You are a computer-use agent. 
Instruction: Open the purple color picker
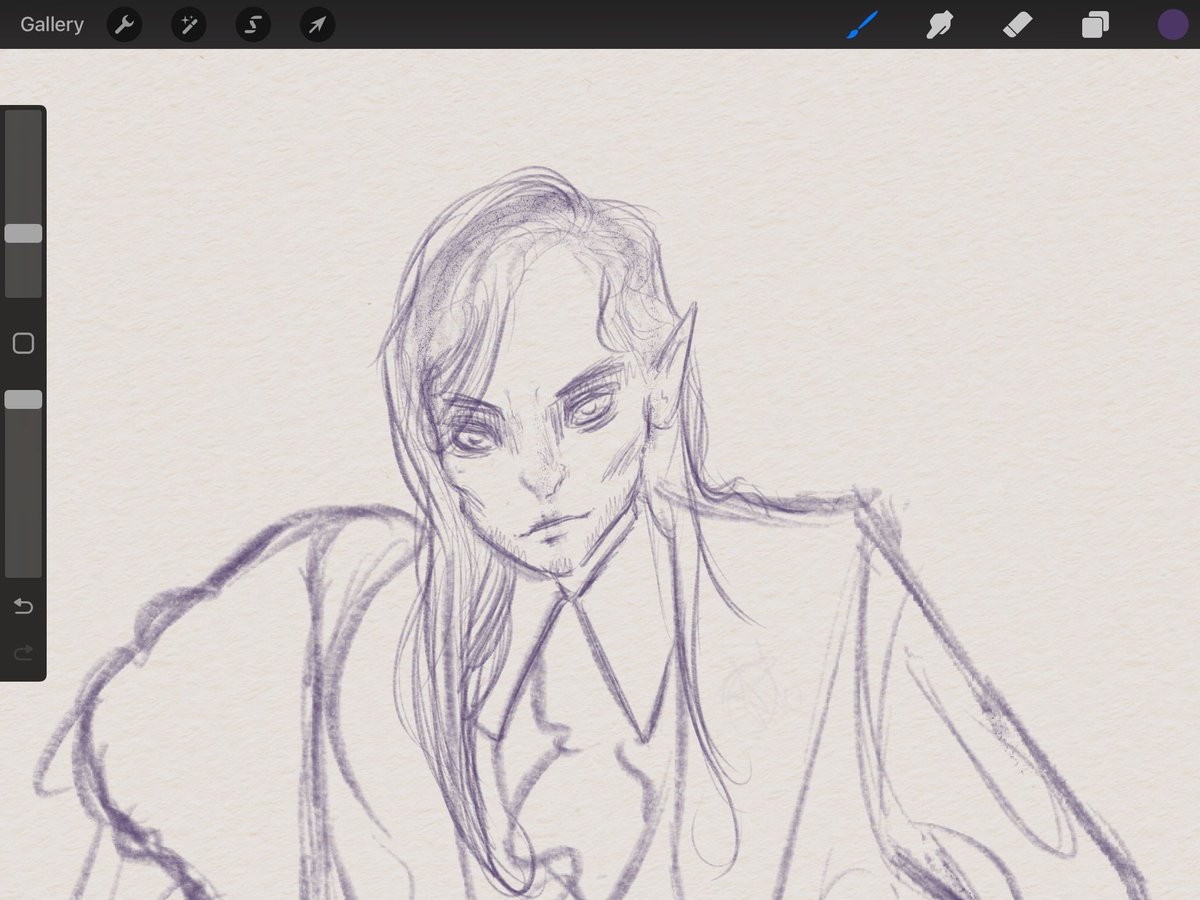[1173, 25]
